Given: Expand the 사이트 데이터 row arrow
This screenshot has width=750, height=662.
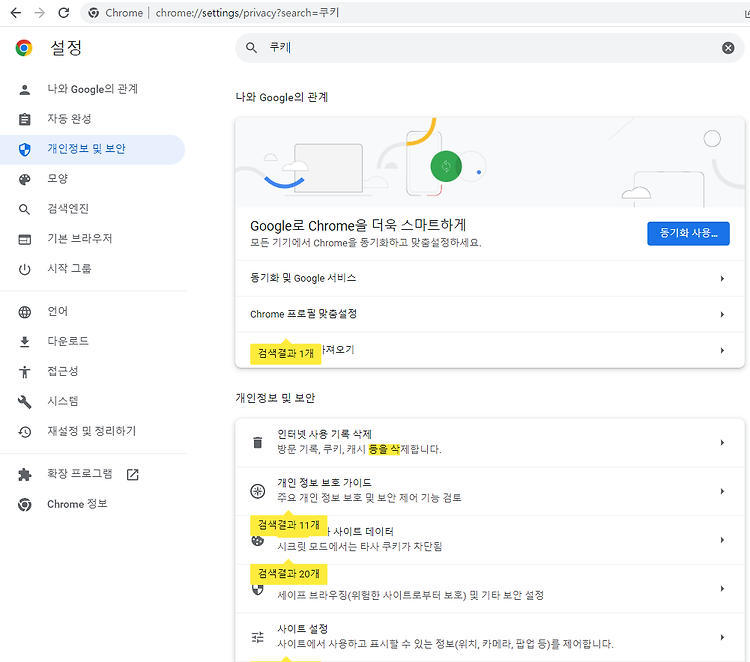Looking at the screenshot, I should [x=722, y=540].
